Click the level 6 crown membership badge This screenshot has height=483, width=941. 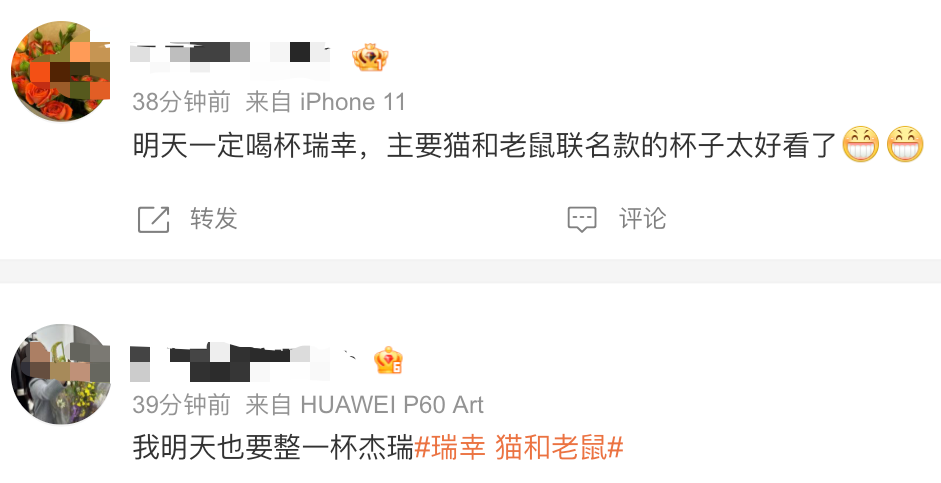click(x=388, y=361)
